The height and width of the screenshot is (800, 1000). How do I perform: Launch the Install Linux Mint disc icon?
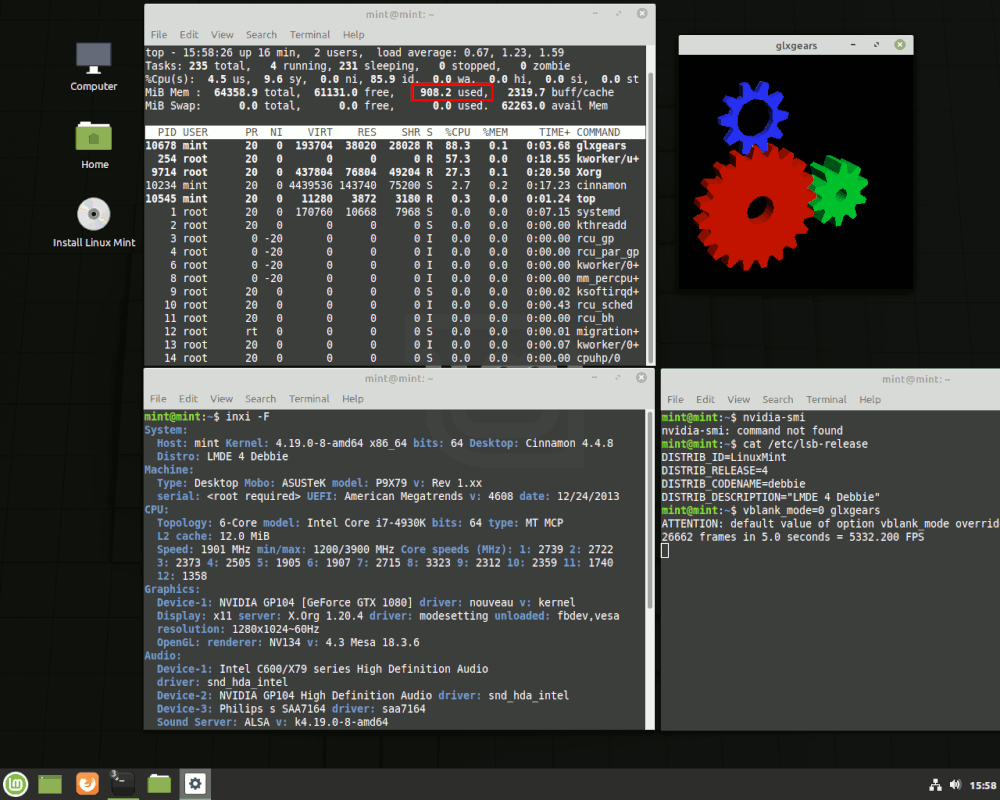click(x=94, y=223)
